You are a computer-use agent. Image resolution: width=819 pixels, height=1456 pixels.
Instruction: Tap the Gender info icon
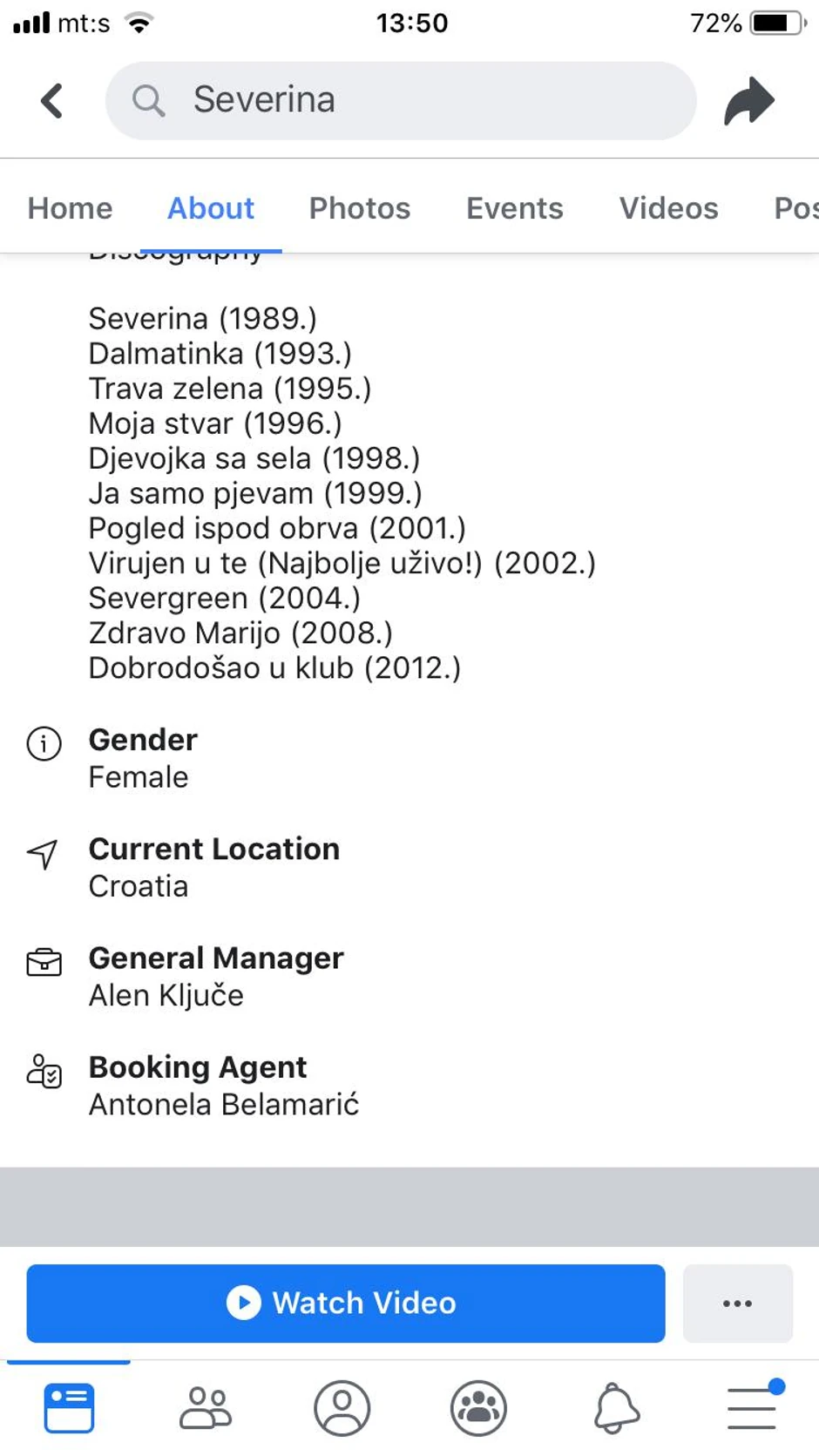click(x=44, y=744)
